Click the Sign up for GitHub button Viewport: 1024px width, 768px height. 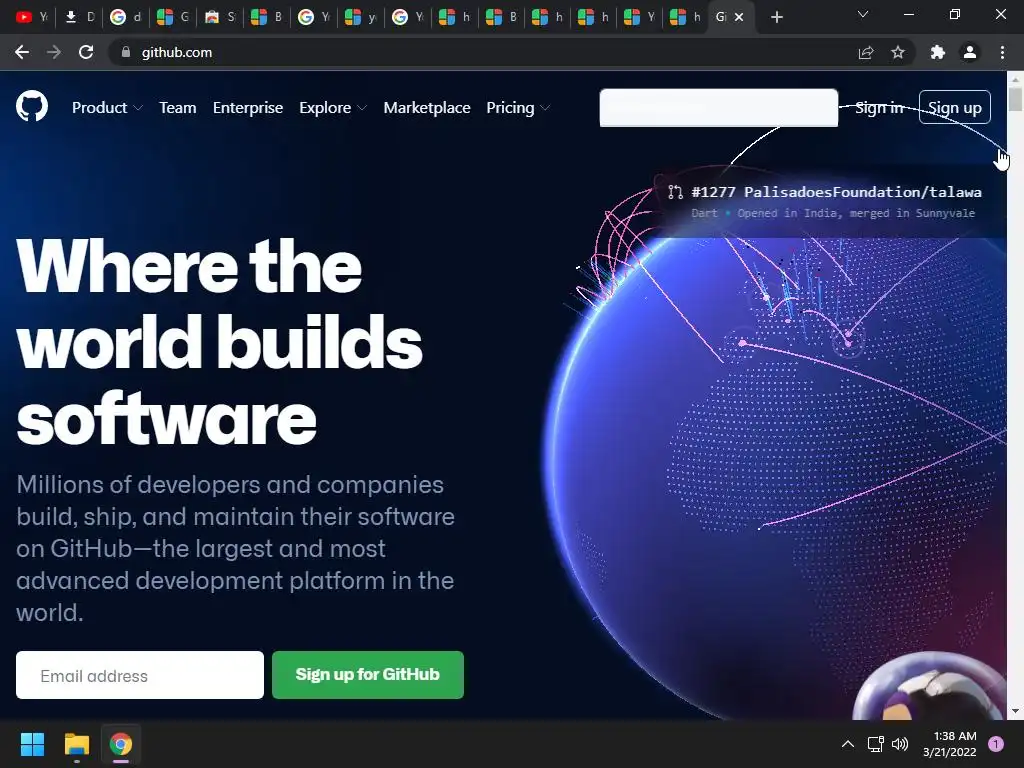click(368, 675)
